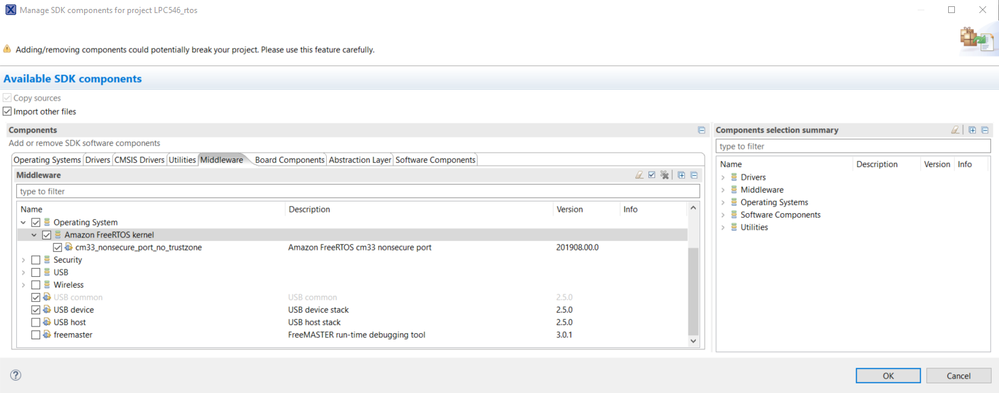Click the warning triangle icon
The image size is (999, 393).
click(7, 49)
